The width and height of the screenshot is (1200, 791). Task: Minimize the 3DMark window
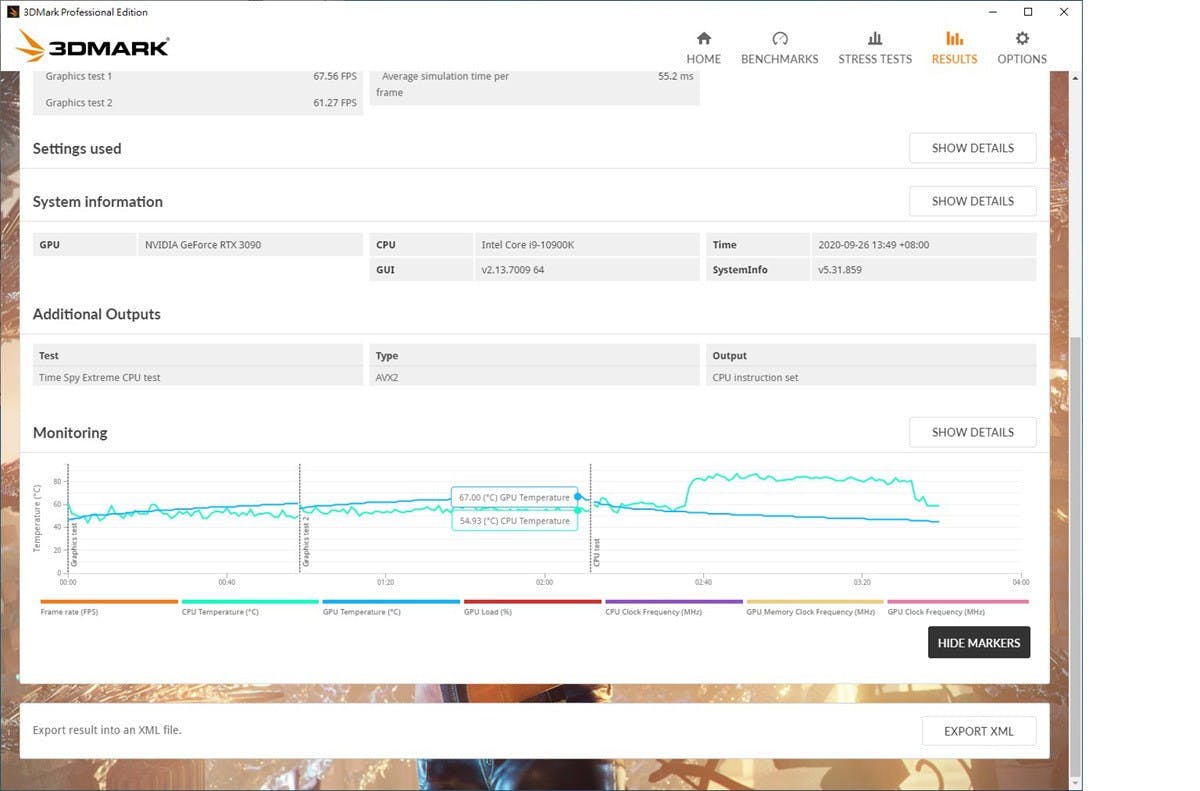993,12
